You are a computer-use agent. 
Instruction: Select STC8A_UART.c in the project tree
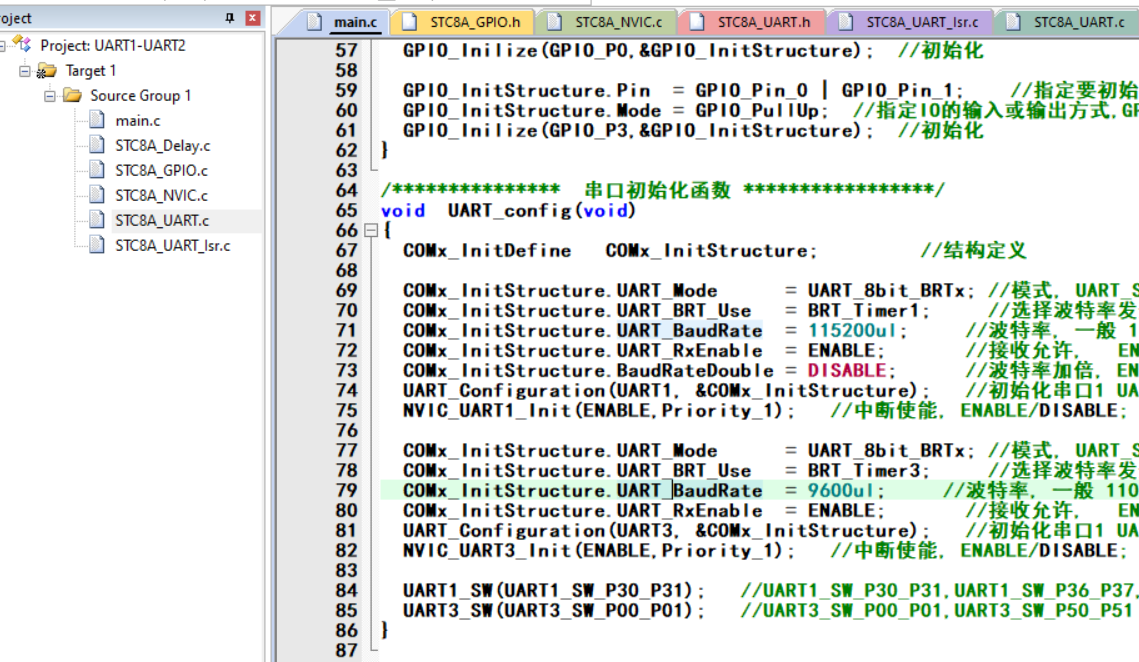(x=162, y=220)
